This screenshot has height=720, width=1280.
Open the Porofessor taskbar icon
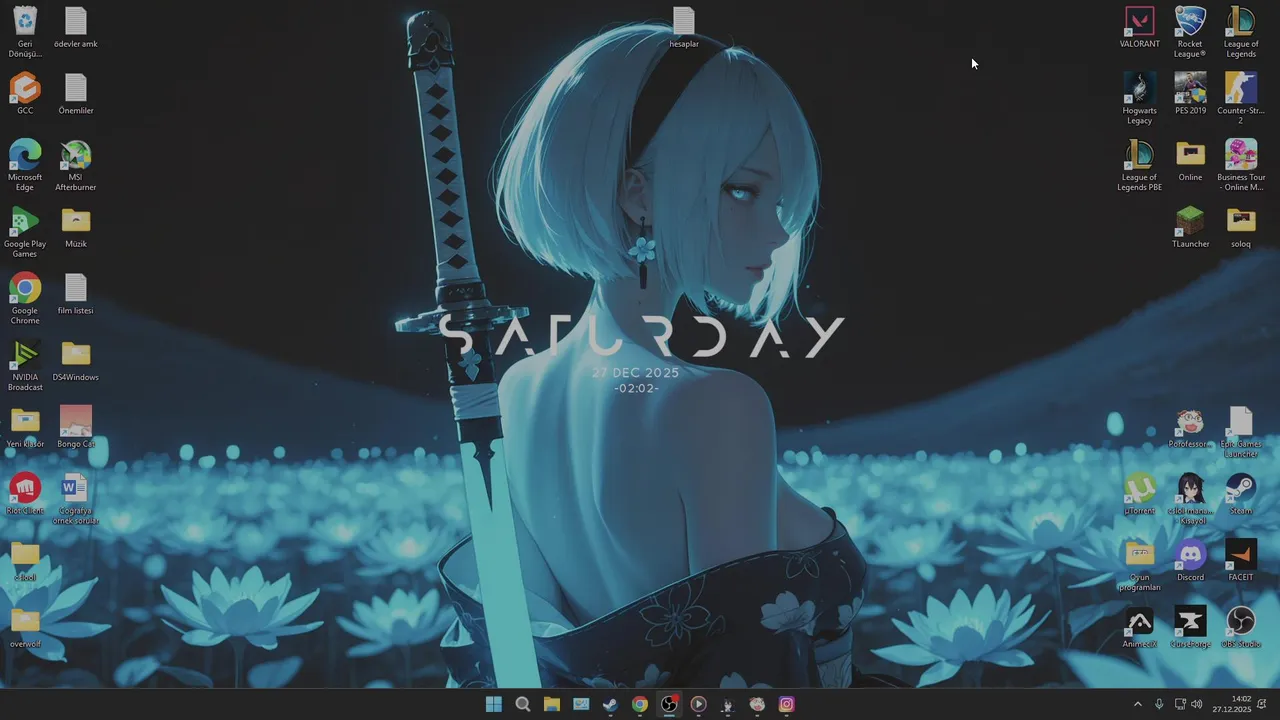757,704
